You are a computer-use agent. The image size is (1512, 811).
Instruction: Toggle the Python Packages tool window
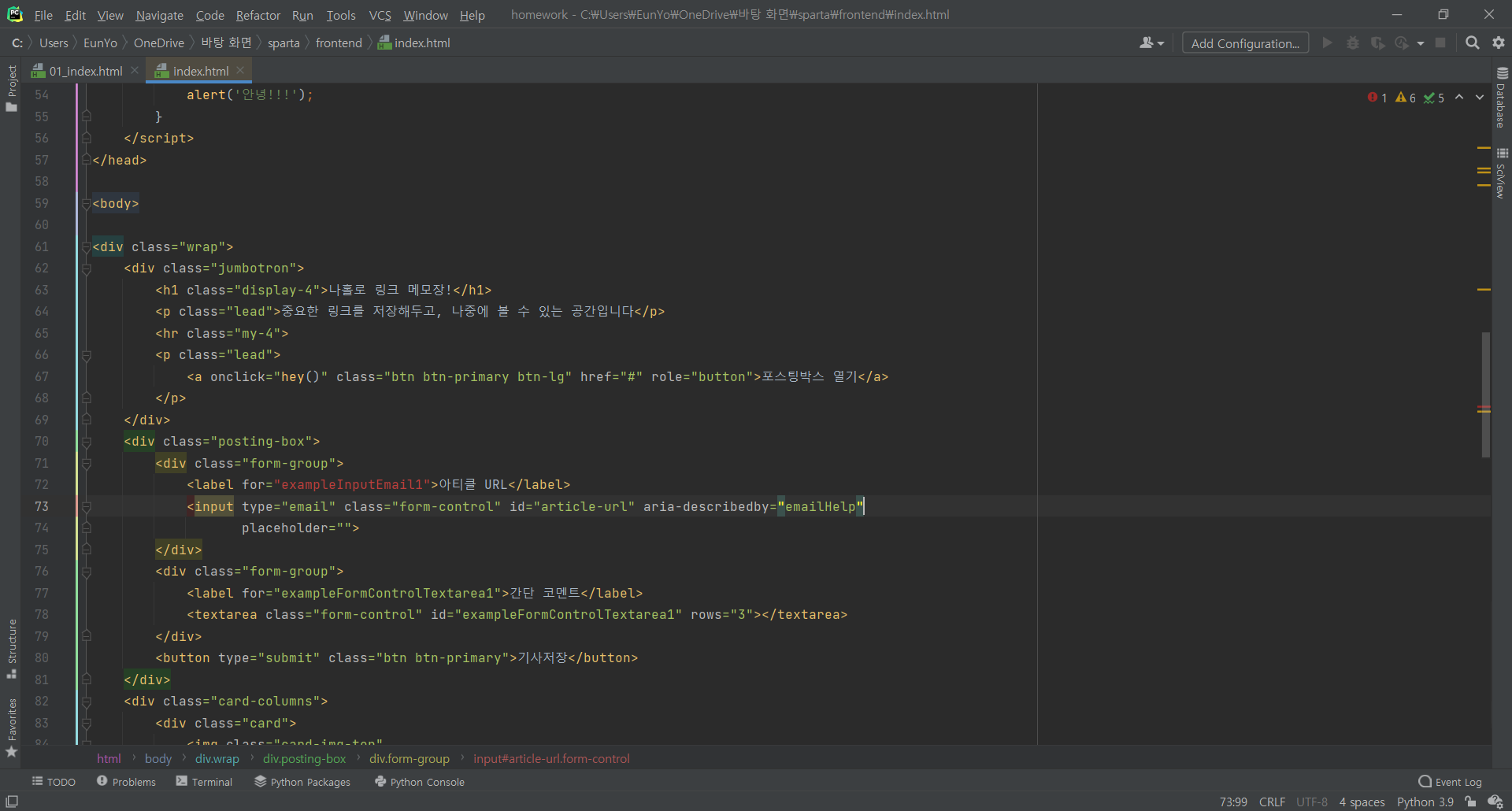[x=302, y=782]
